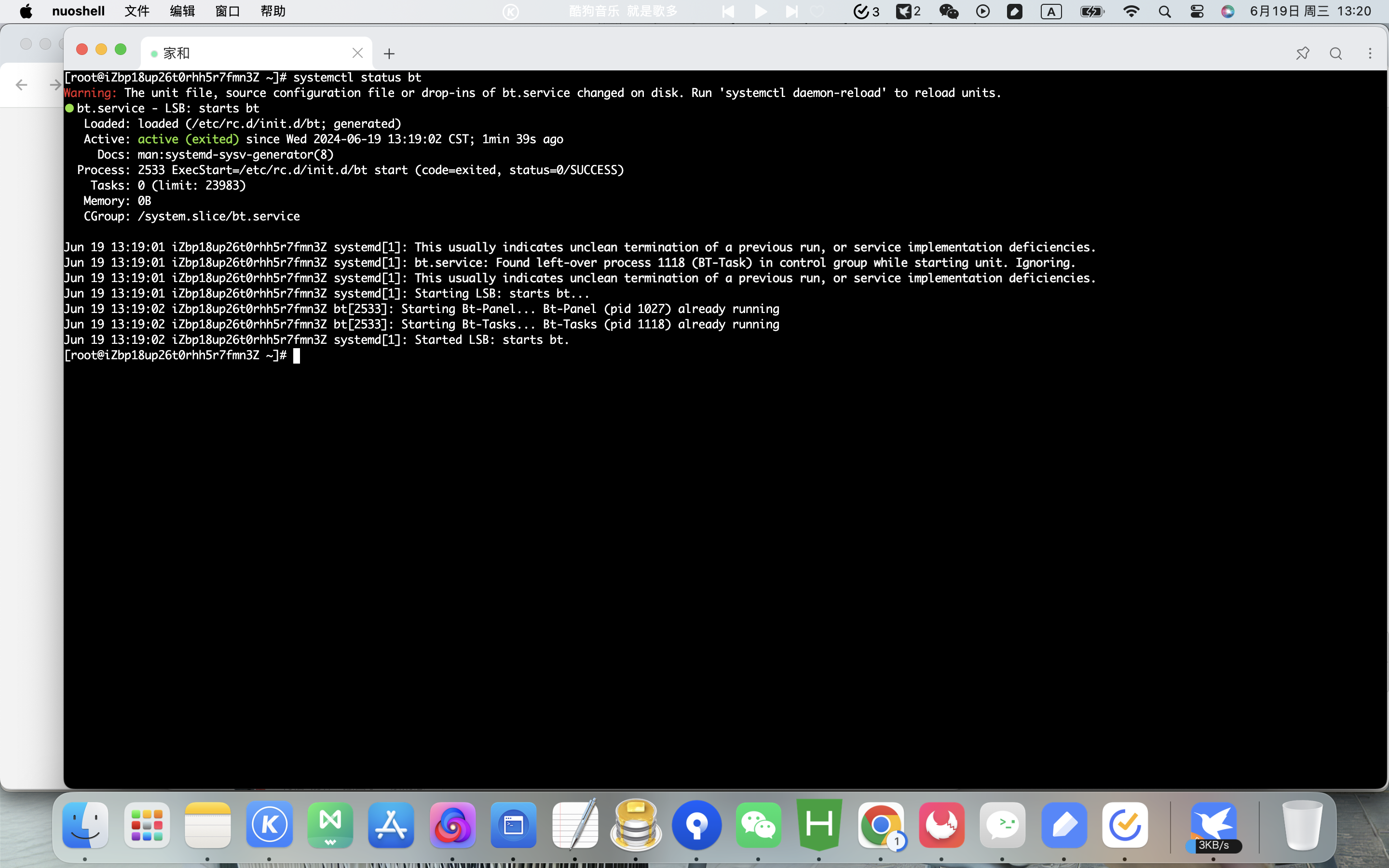
Task: Click the red 'Warning:' text
Action: tap(90, 93)
